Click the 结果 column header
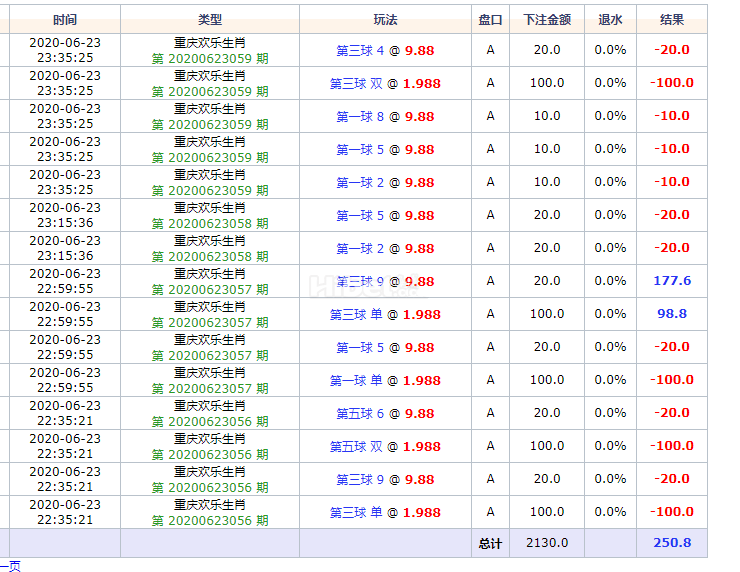 tap(672, 20)
